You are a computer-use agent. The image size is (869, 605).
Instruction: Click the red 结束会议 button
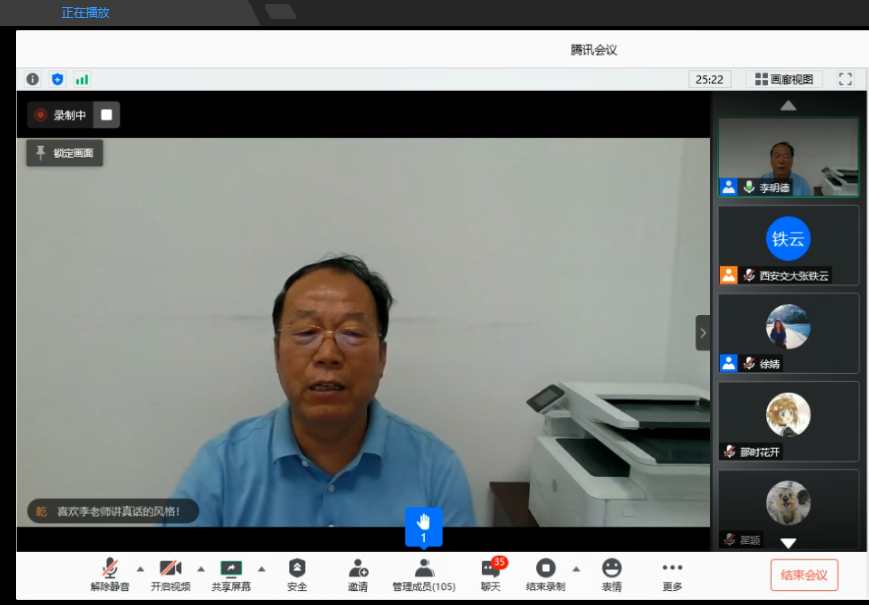[804, 575]
